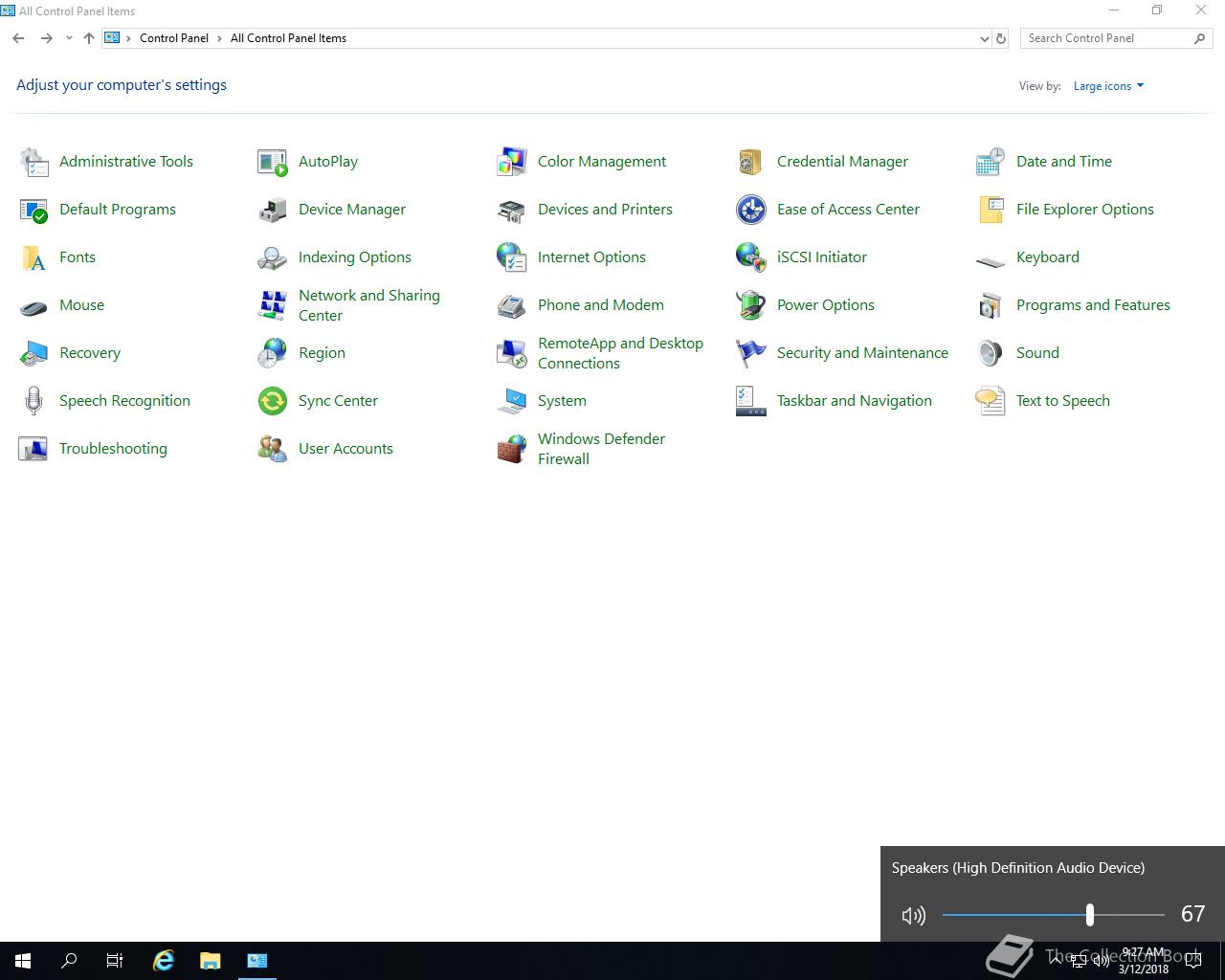Viewport: 1225px width, 980px height.
Task: Open the Ease of Access Center icon
Action: [751, 210]
